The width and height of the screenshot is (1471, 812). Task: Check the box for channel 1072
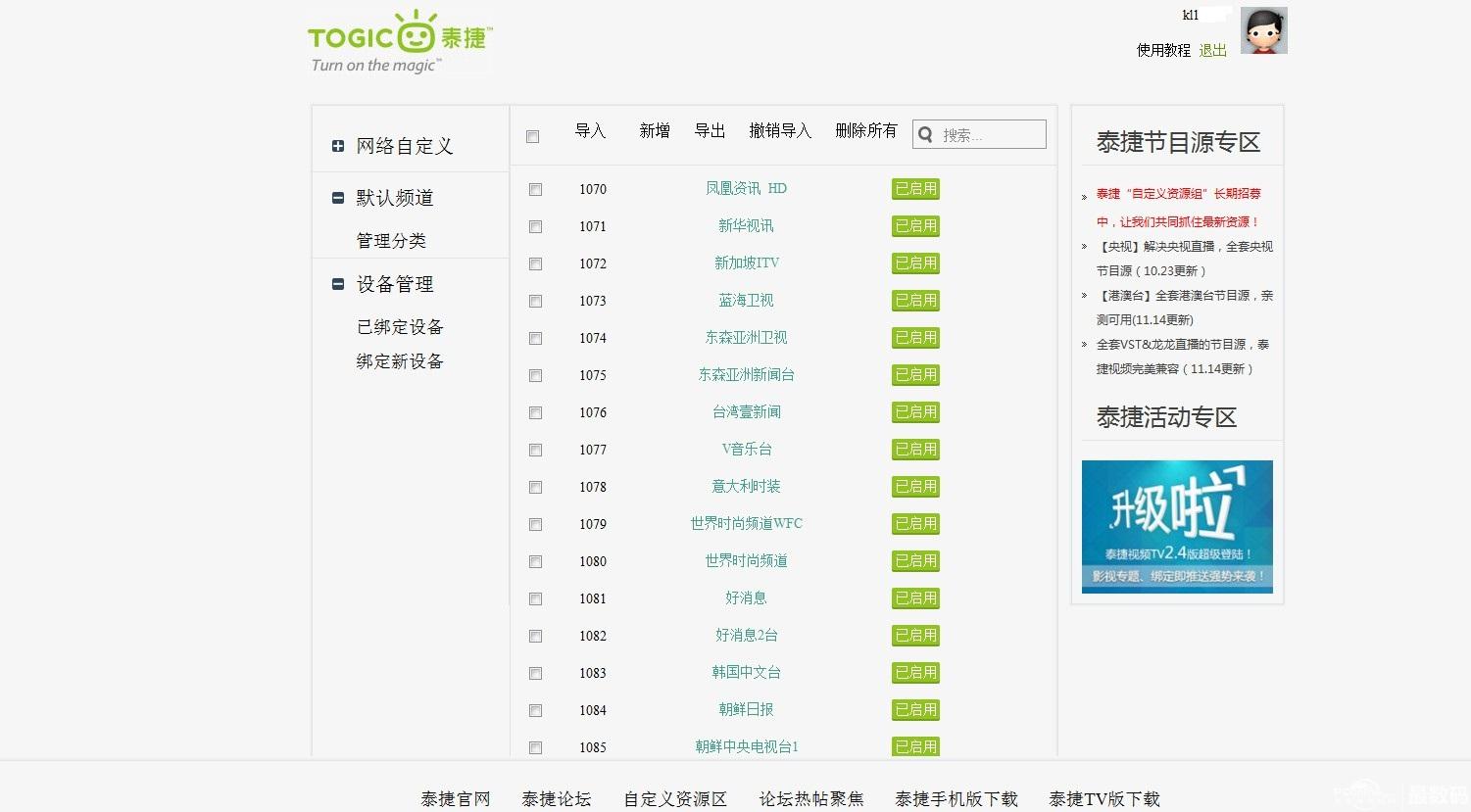[x=535, y=263]
